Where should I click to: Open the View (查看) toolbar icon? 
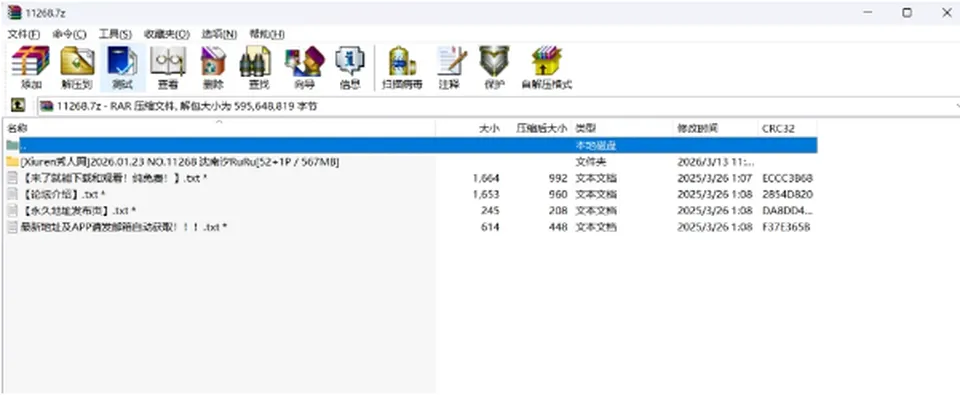click(168, 67)
